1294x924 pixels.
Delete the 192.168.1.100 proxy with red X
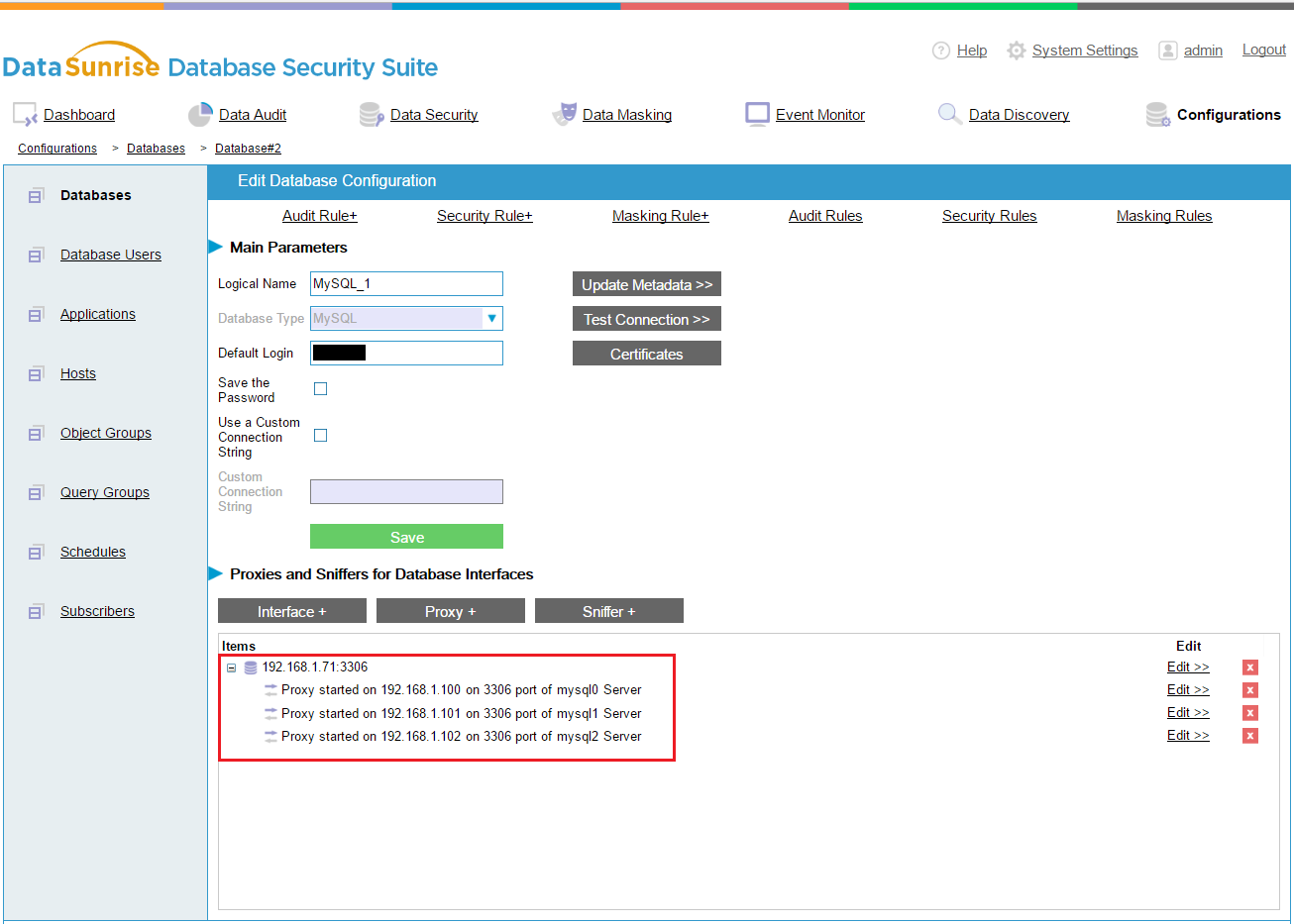tap(1250, 690)
